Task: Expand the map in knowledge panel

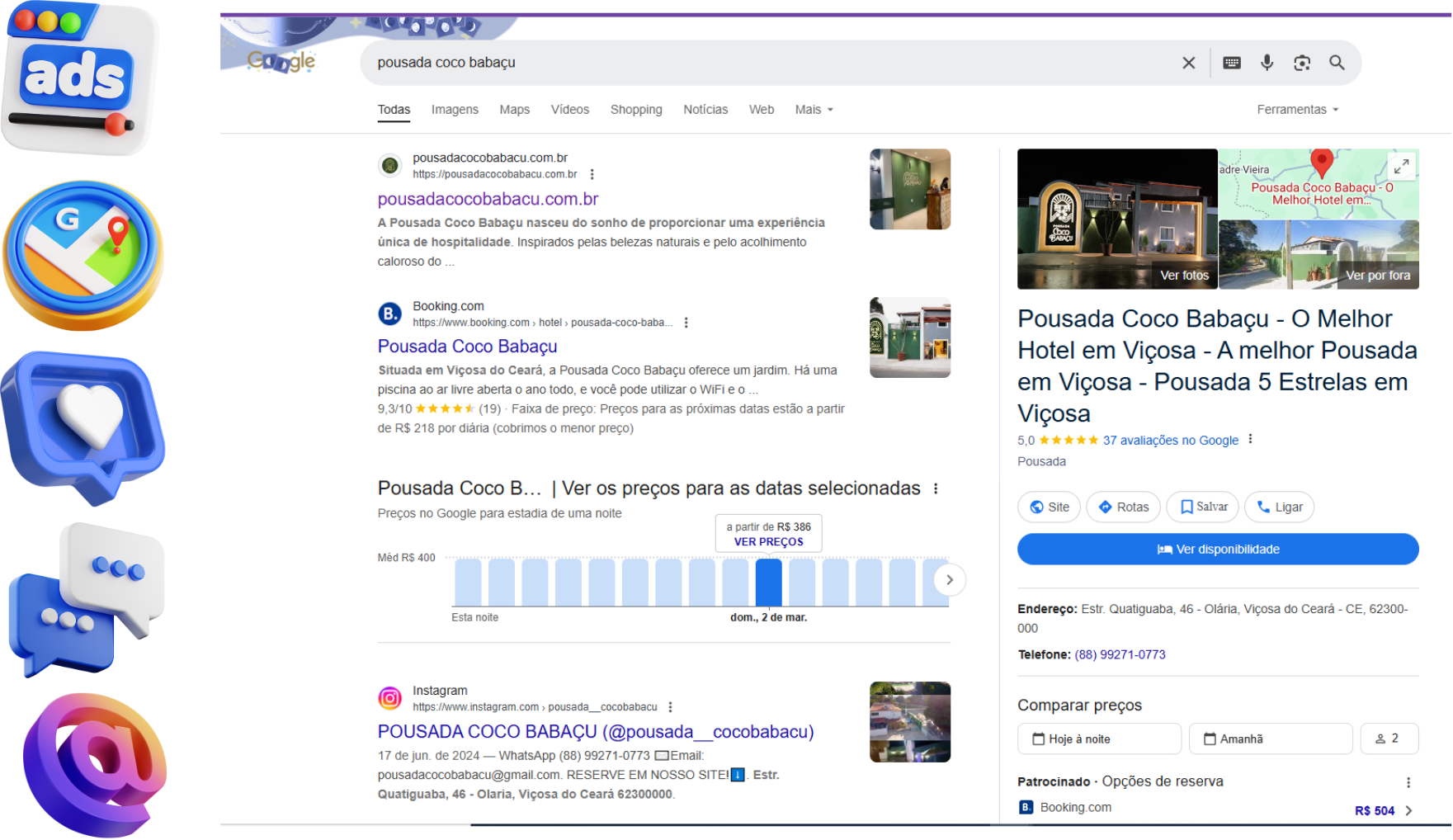Action: pyautogui.click(x=1401, y=166)
